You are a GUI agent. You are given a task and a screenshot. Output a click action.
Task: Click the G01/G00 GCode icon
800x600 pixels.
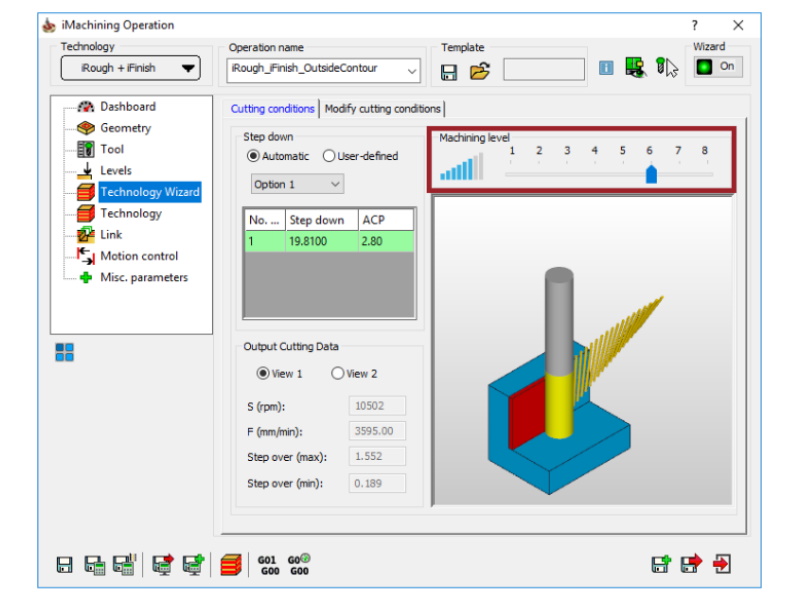pyautogui.click(x=267, y=565)
